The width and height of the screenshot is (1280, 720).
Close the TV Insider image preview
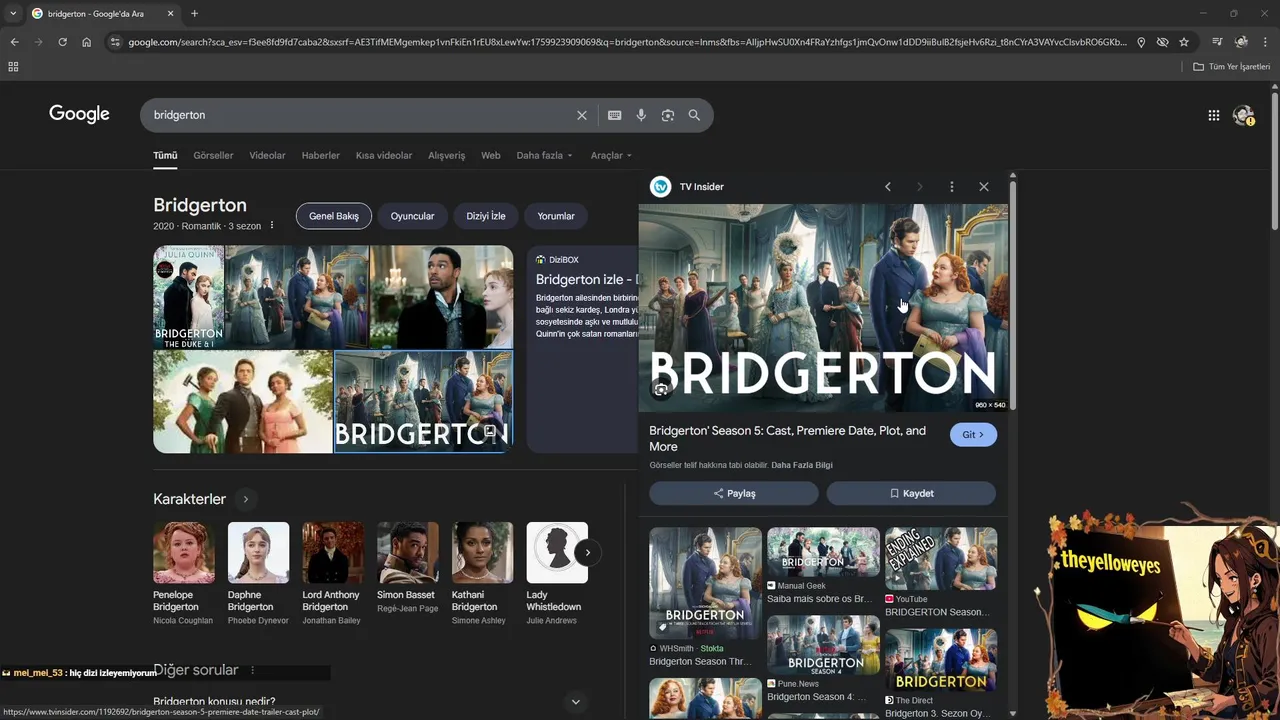984,187
